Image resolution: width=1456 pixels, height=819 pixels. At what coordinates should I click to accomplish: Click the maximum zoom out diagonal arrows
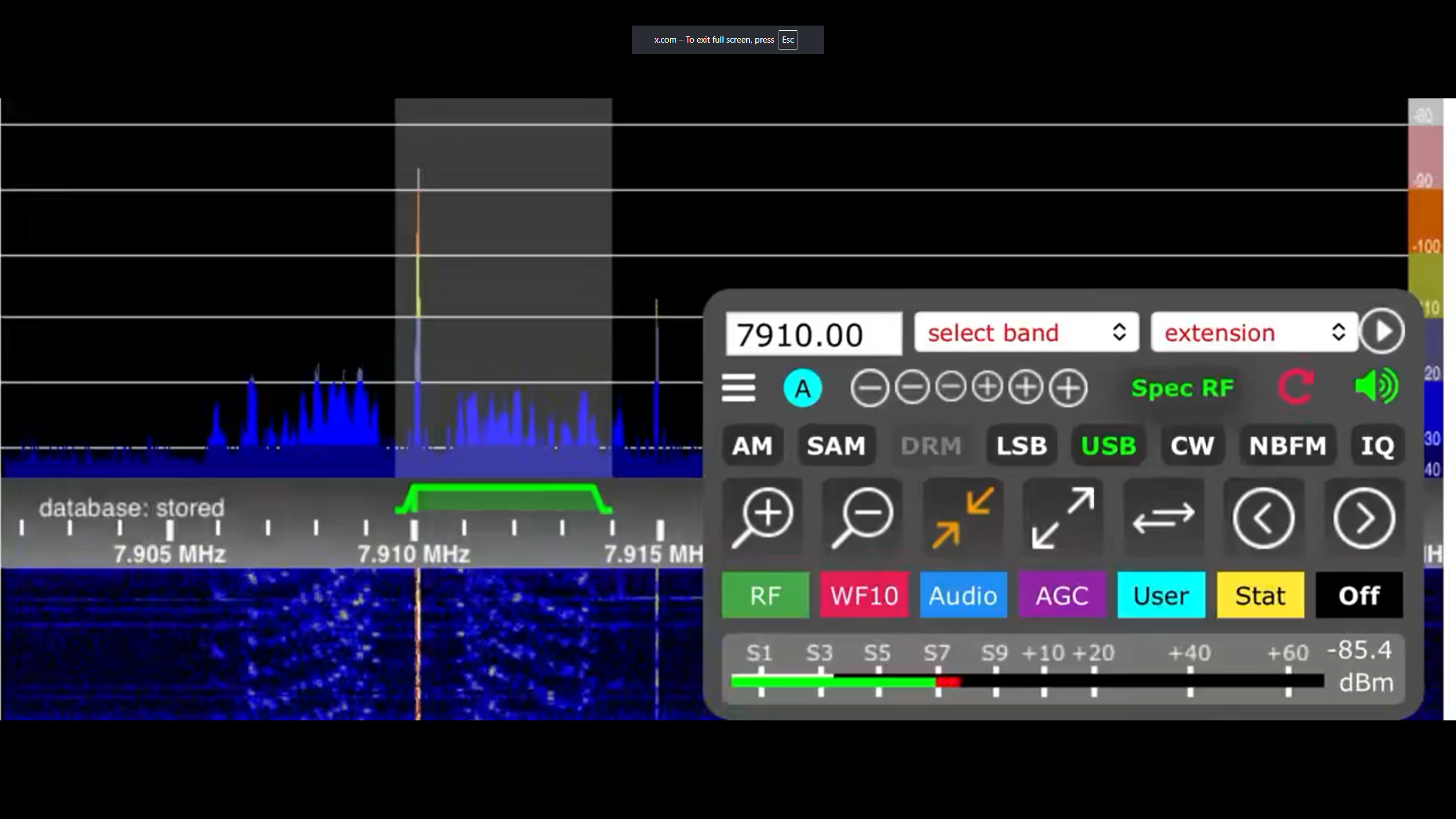pyautogui.click(x=1062, y=516)
